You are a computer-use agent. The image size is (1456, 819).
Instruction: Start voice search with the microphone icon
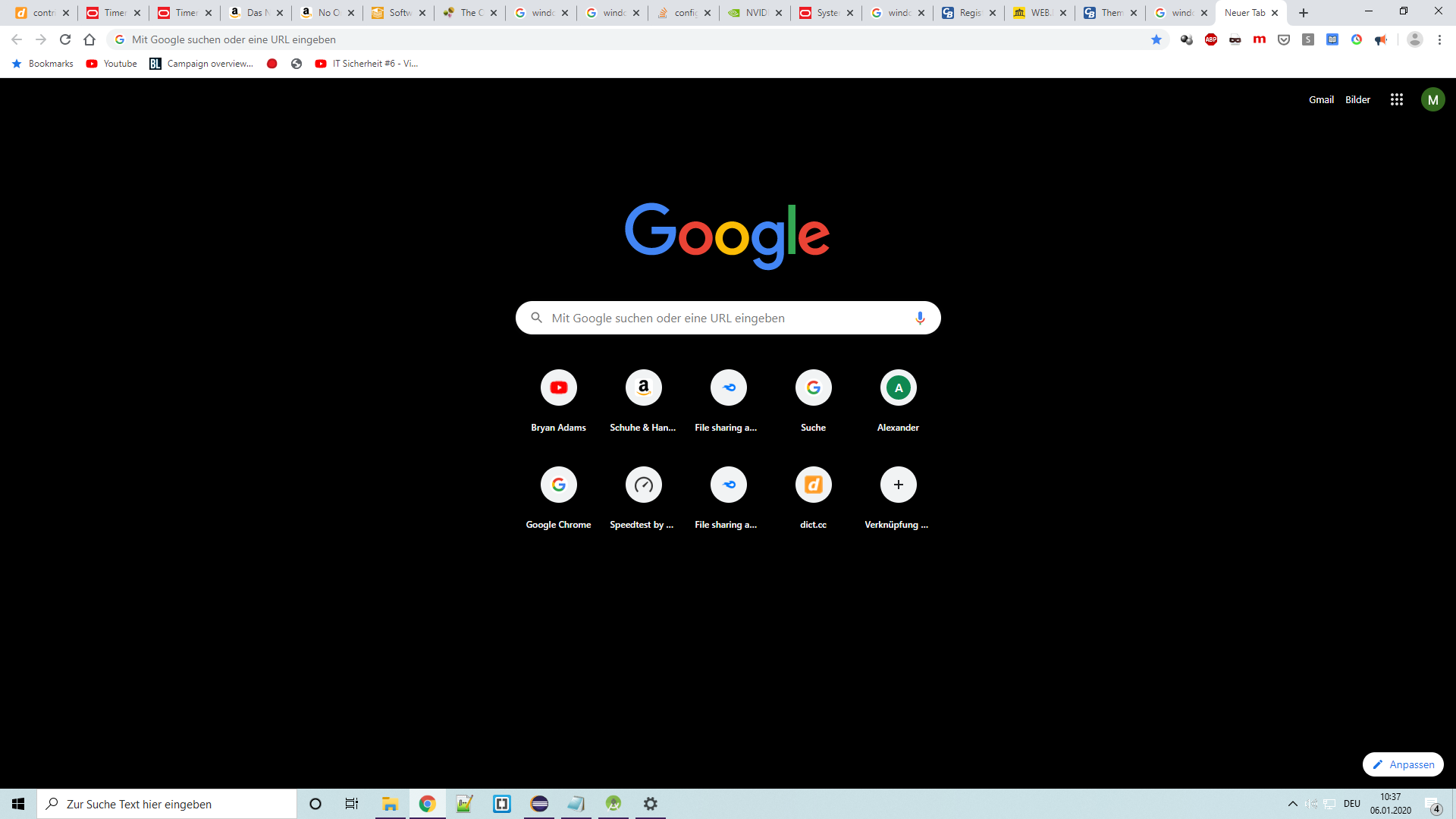pyautogui.click(x=920, y=318)
